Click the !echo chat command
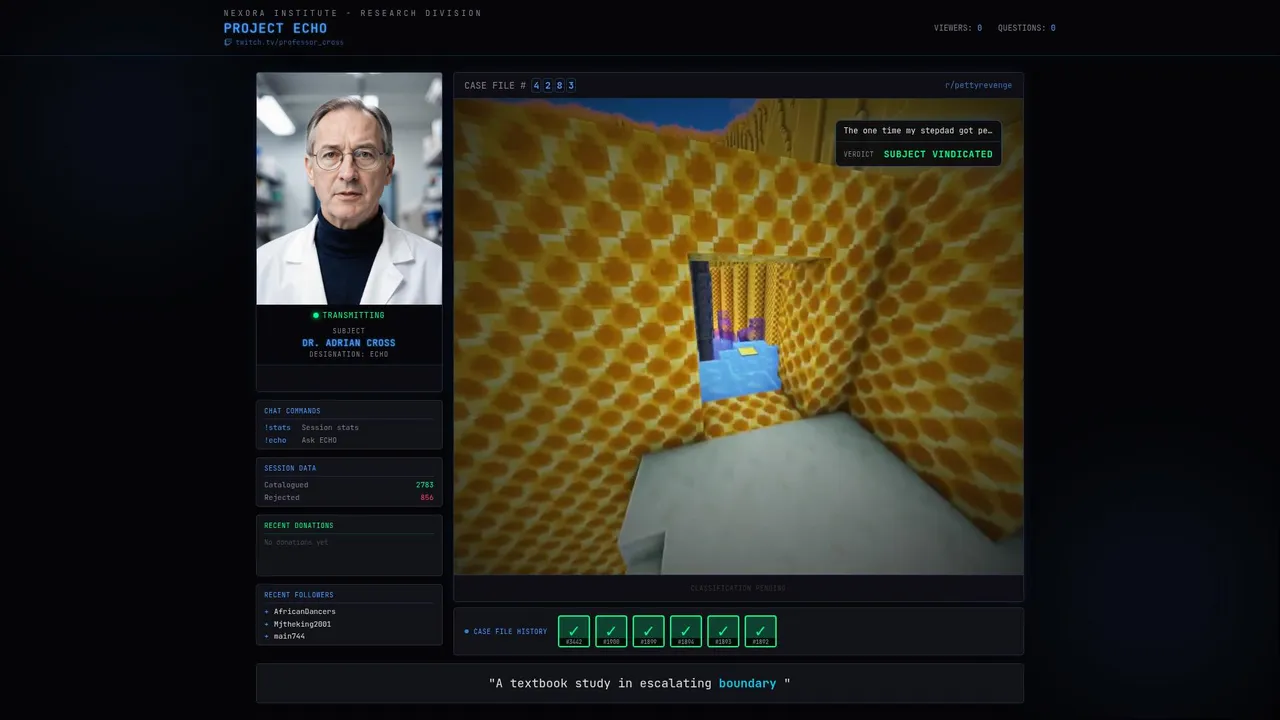This screenshot has width=1280, height=720. [x=275, y=440]
